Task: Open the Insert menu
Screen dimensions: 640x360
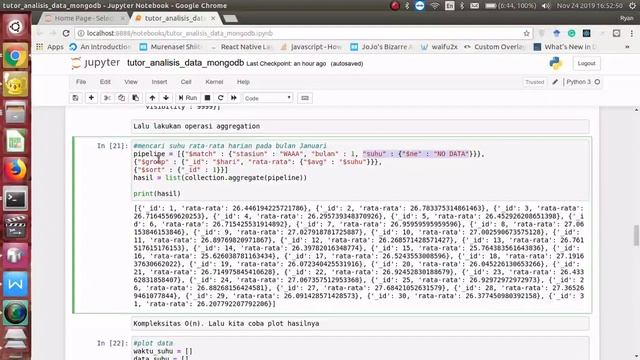Action: [x=159, y=82]
